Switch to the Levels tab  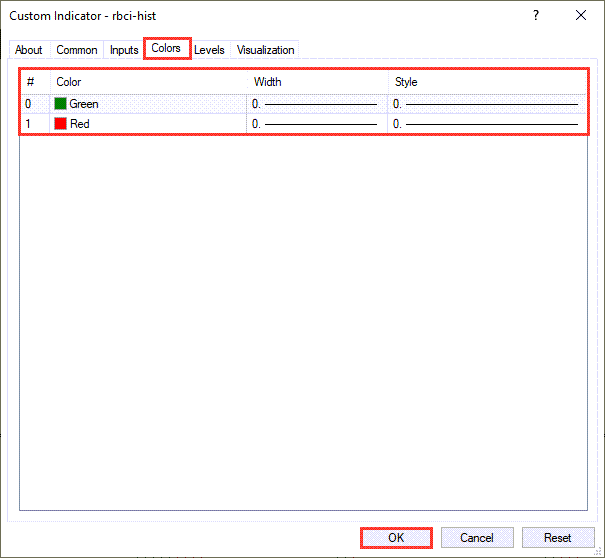coord(209,50)
